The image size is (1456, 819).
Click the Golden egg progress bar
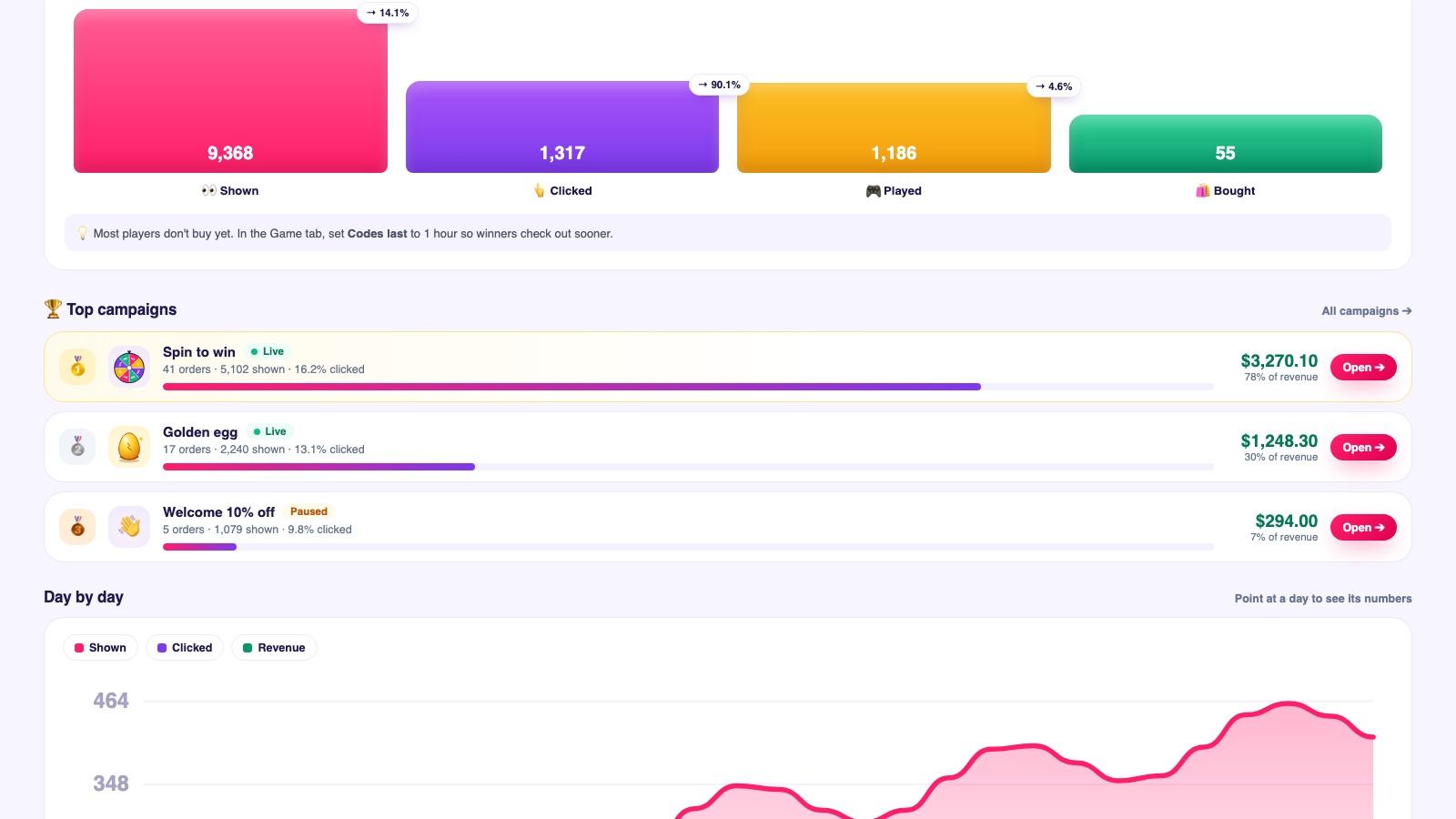[688, 467]
